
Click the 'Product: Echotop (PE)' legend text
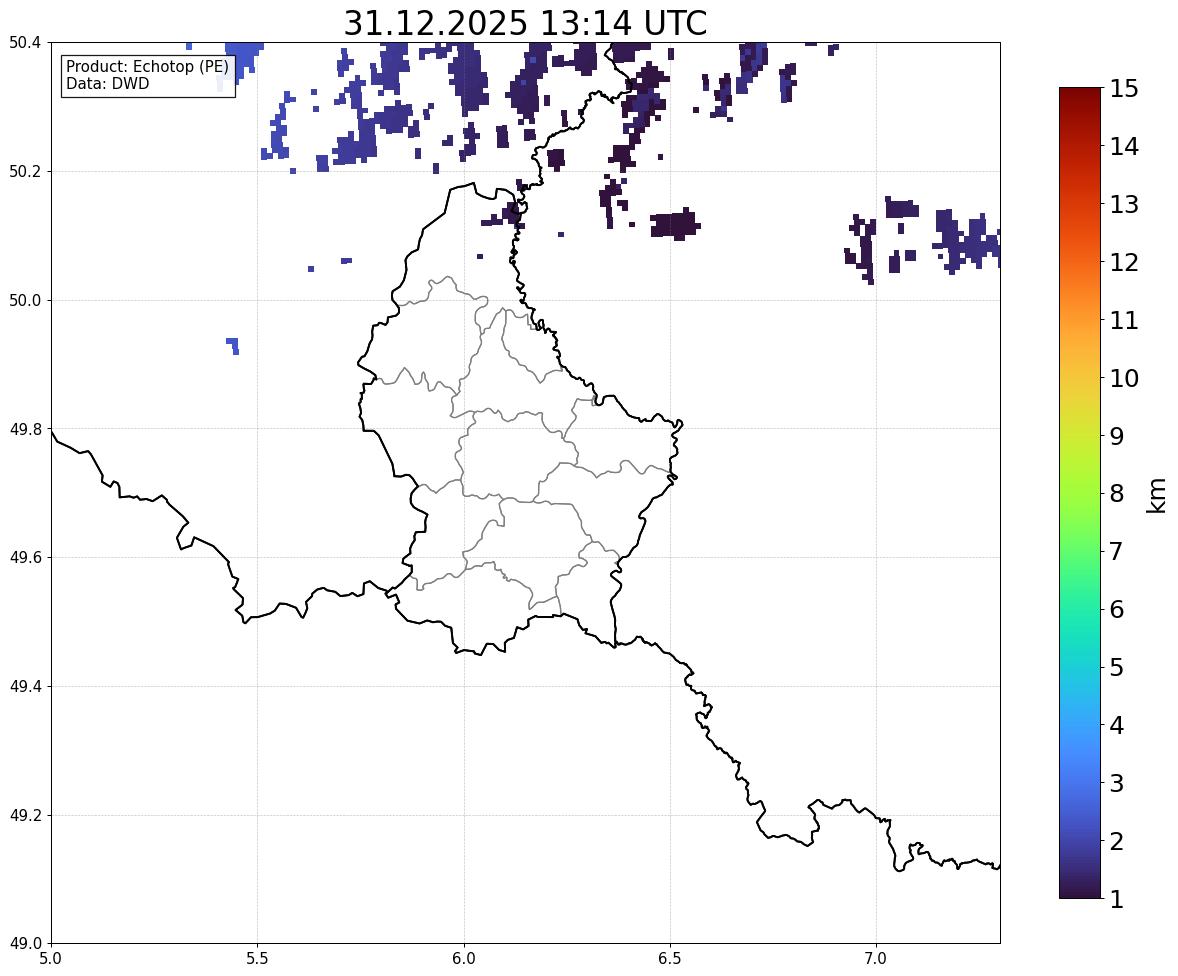147,66
